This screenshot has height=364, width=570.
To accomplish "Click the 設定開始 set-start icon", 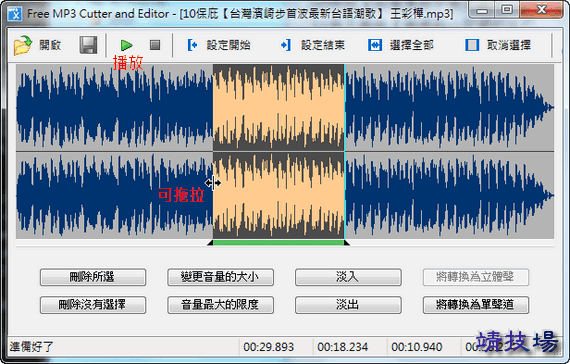I will [x=192, y=45].
